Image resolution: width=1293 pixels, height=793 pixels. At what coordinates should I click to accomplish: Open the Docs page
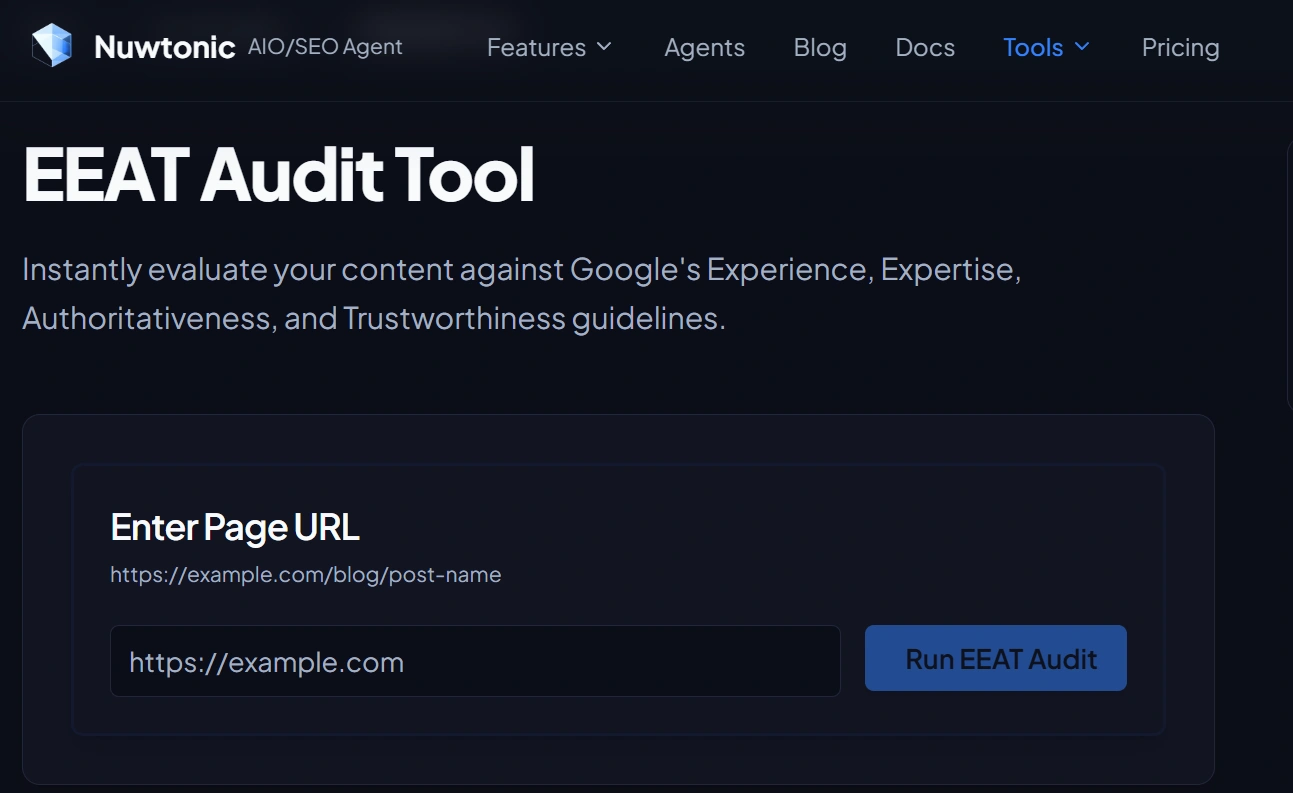point(925,47)
